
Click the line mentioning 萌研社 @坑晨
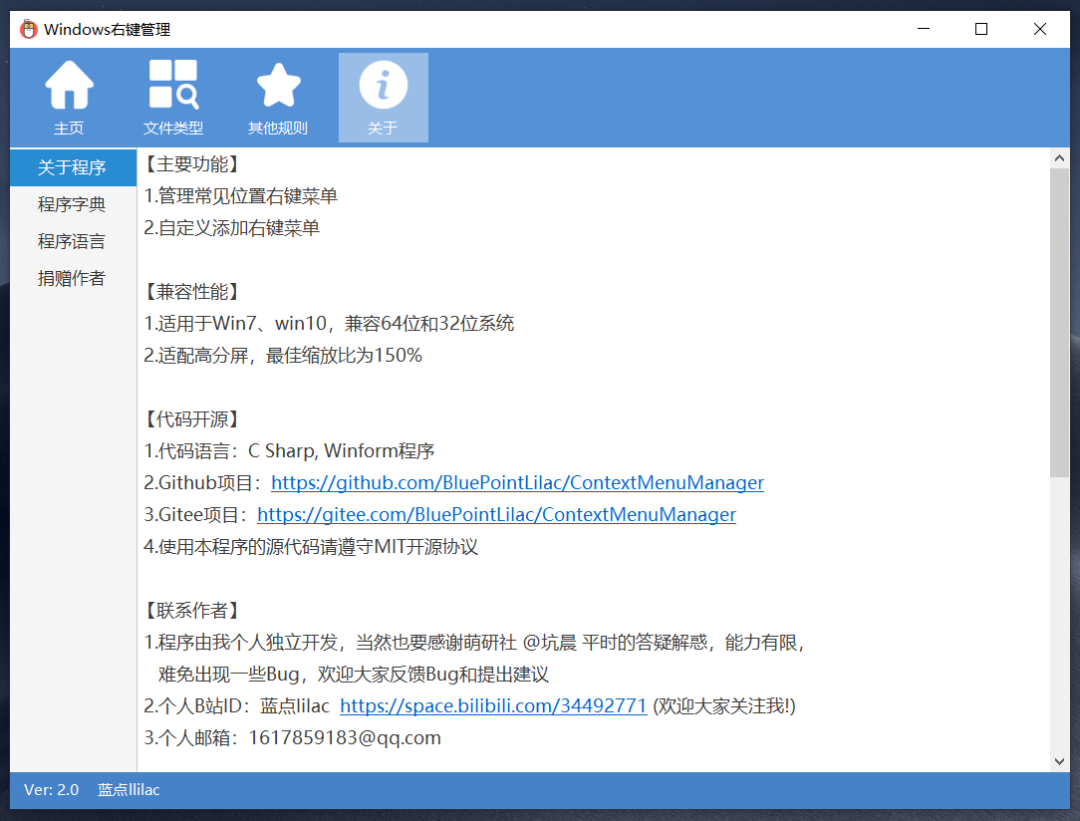(x=475, y=643)
